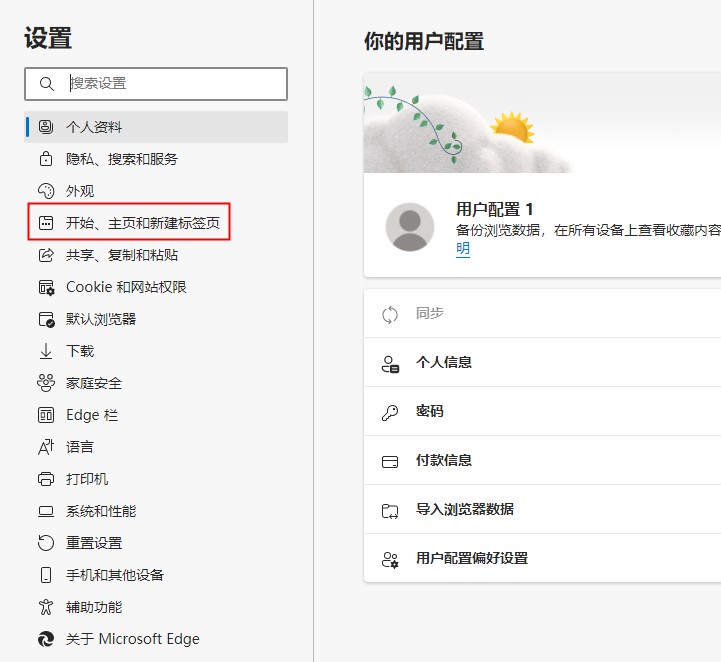Click the 个人资料 profile icon
The image size is (721, 662).
point(46,126)
